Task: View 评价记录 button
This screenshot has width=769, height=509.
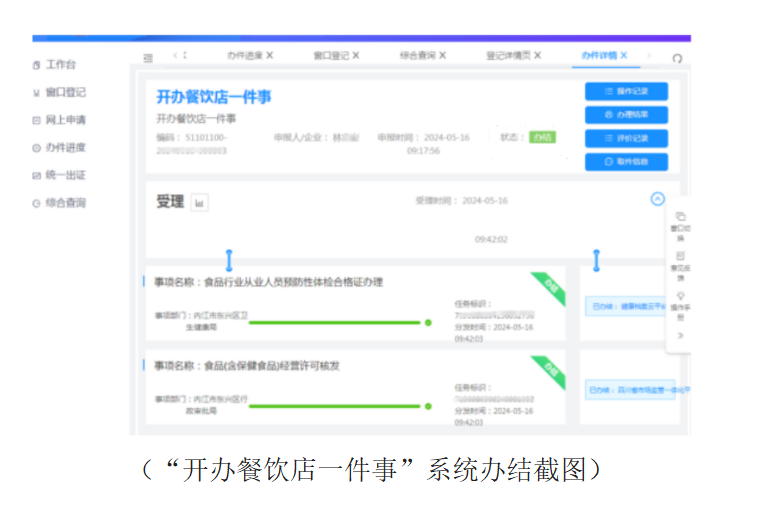Action: [626, 138]
